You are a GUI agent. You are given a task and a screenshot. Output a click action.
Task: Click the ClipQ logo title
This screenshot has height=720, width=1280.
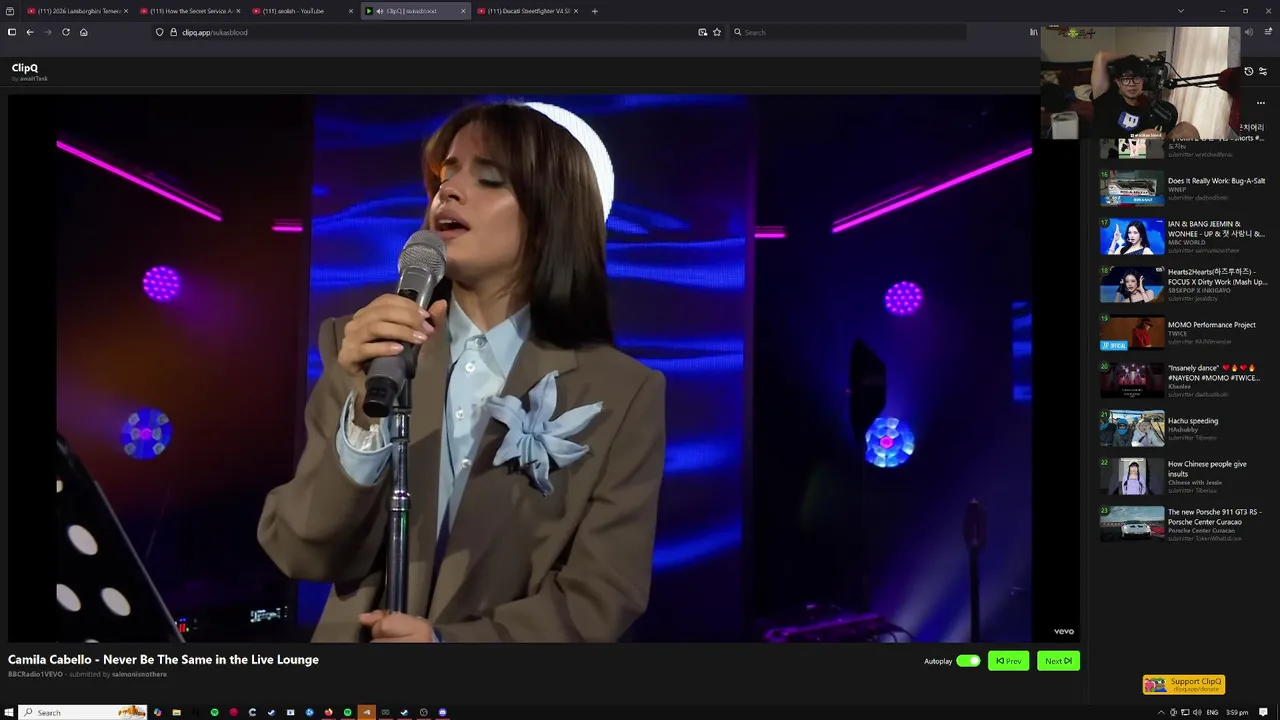coord(25,68)
